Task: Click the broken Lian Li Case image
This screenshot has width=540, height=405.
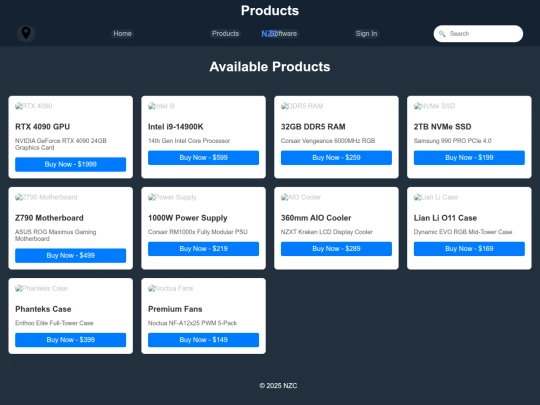Action: coord(436,197)
